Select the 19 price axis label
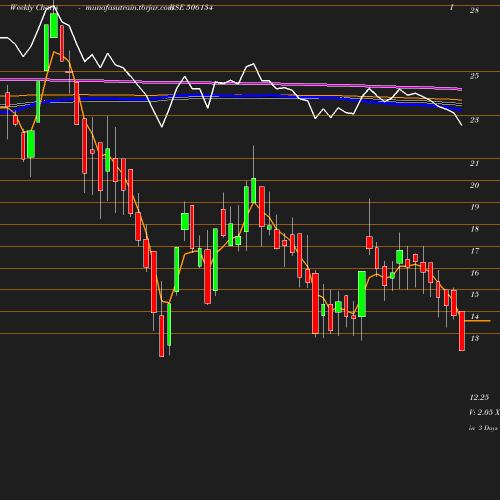Screen dimensions: 500x500 pyautogui.click(x=474, y=207)
